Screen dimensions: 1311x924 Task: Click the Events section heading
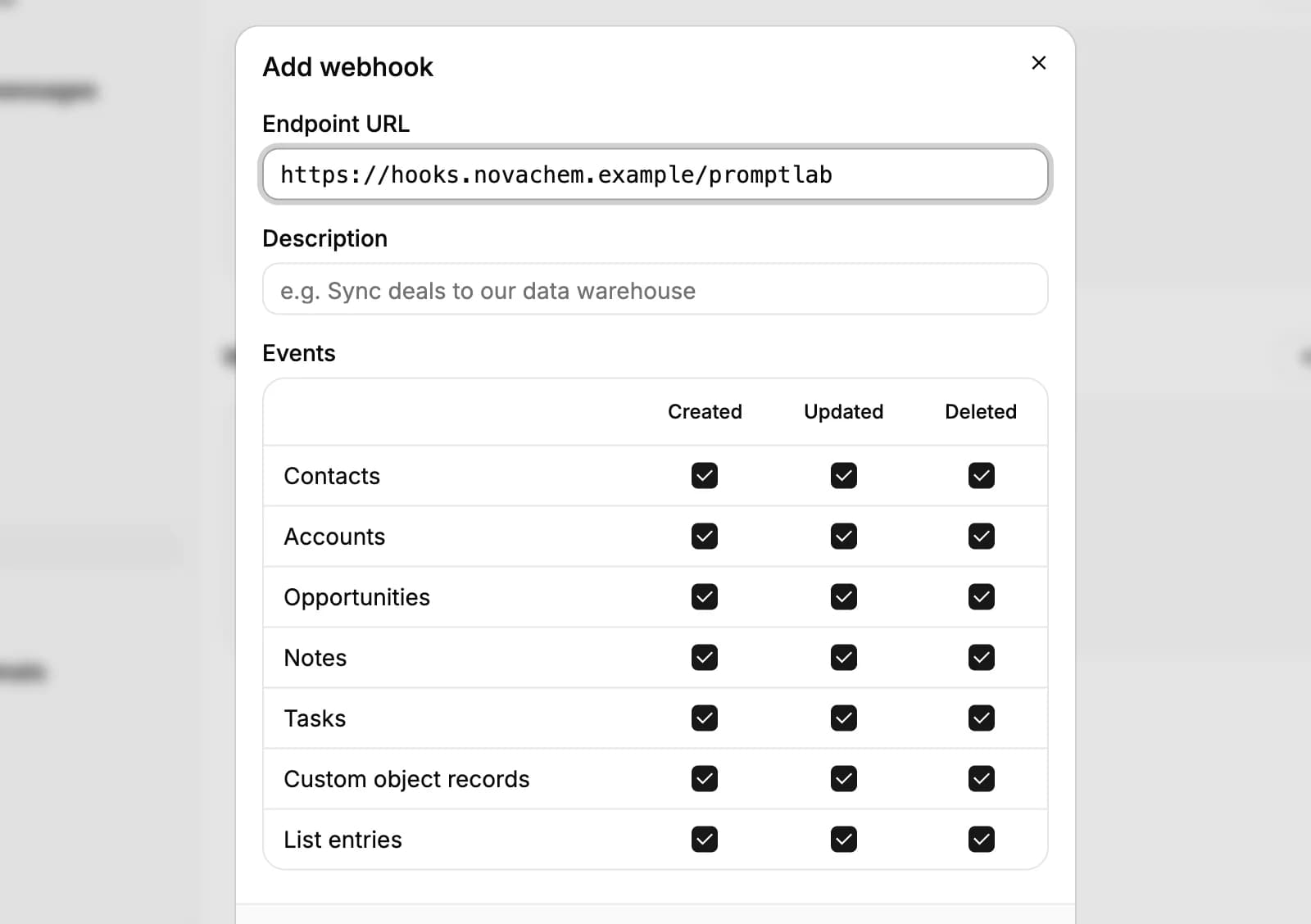tap(299, 353)
